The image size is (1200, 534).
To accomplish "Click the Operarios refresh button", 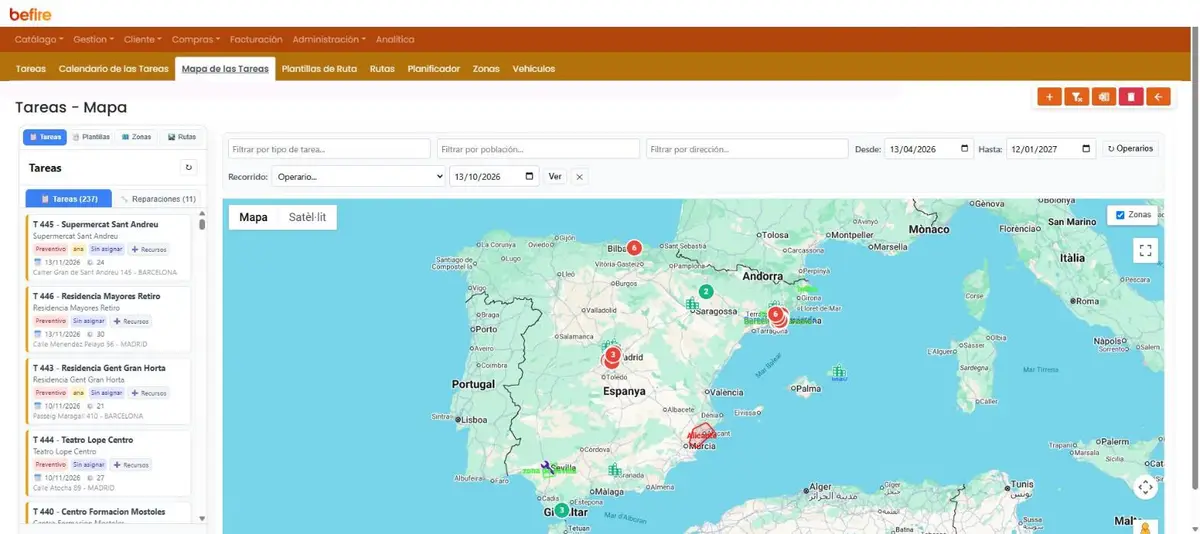I will (x=1130, y=149).
